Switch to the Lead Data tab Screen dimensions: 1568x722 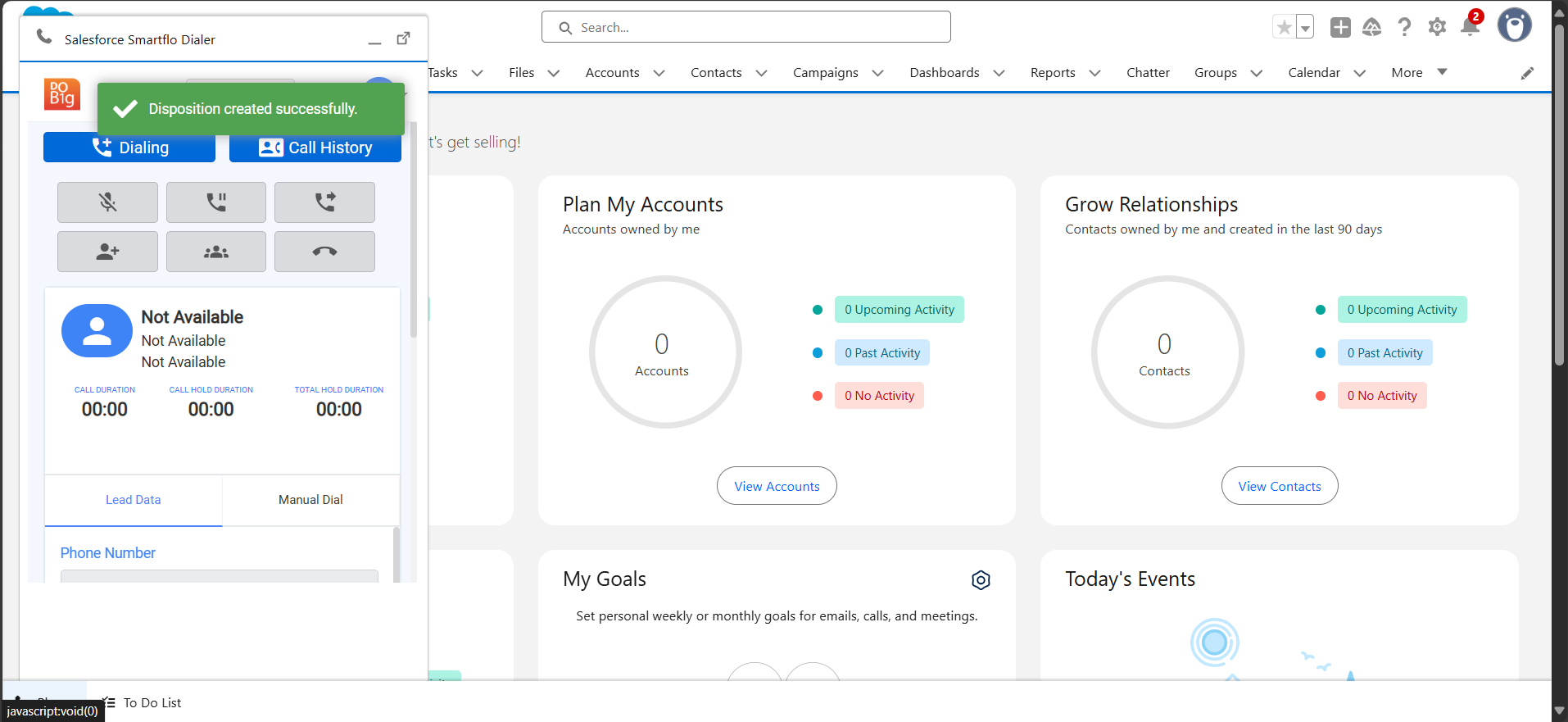[x=134, y=500]
